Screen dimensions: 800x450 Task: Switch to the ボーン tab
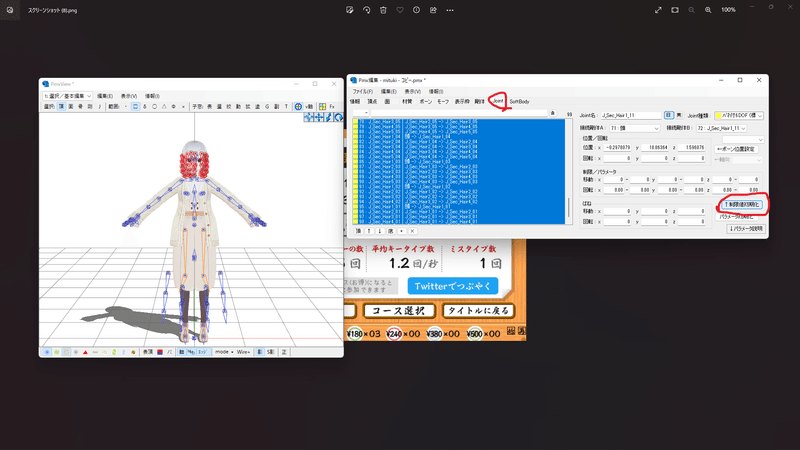tap(426, 102)
